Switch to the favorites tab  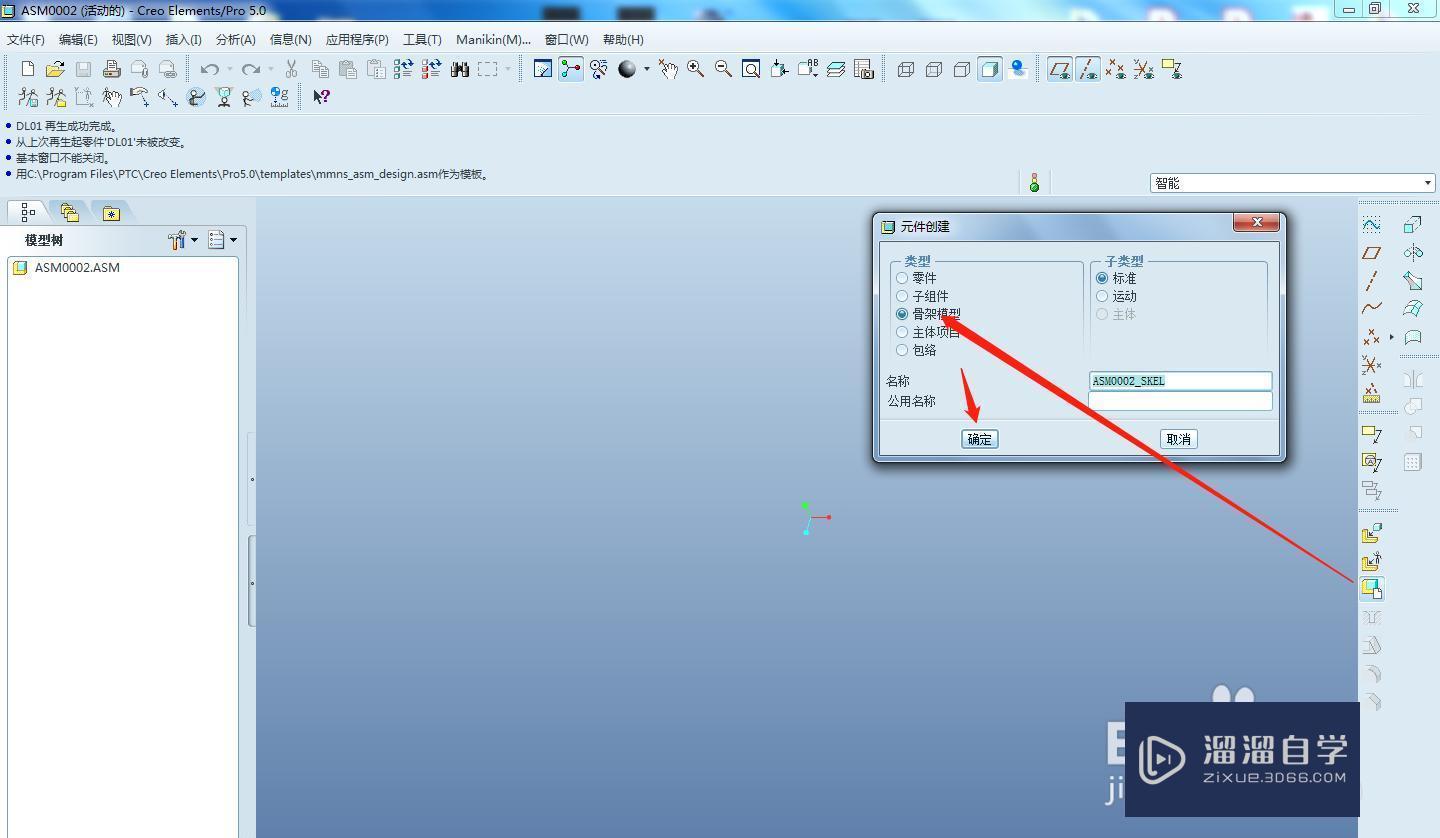(111, 212)
